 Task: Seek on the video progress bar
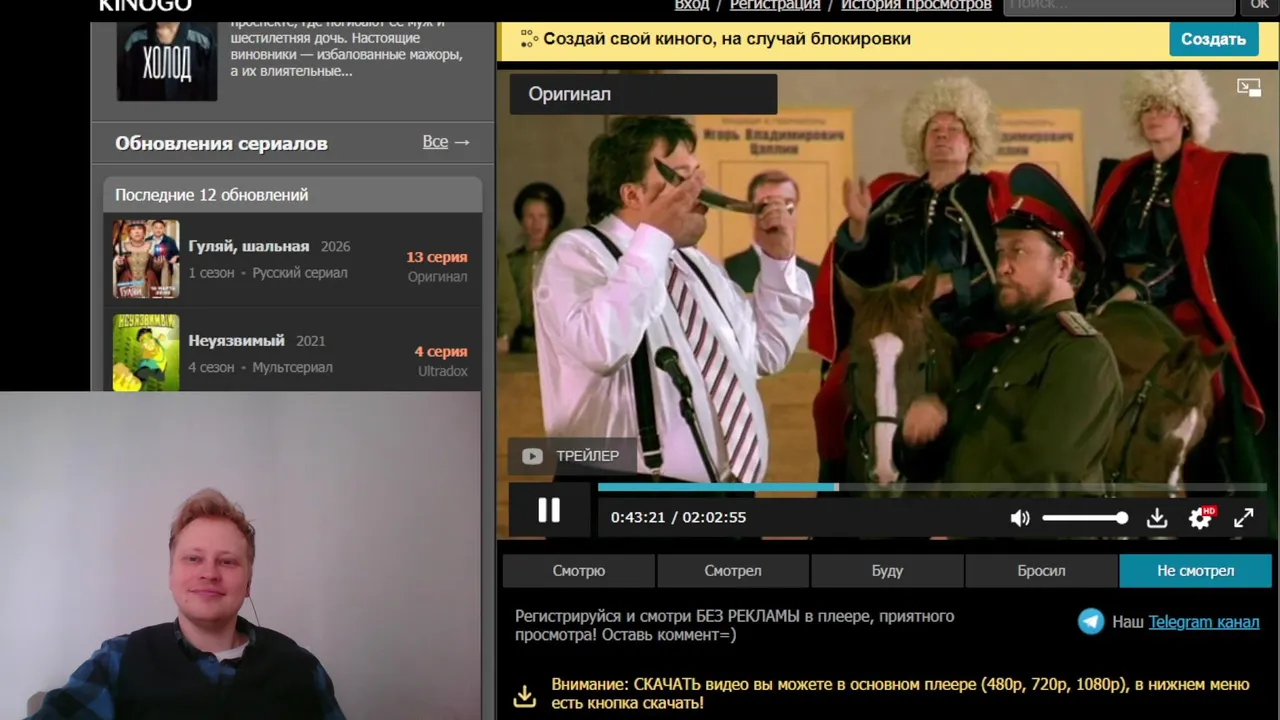click(934, 487)
